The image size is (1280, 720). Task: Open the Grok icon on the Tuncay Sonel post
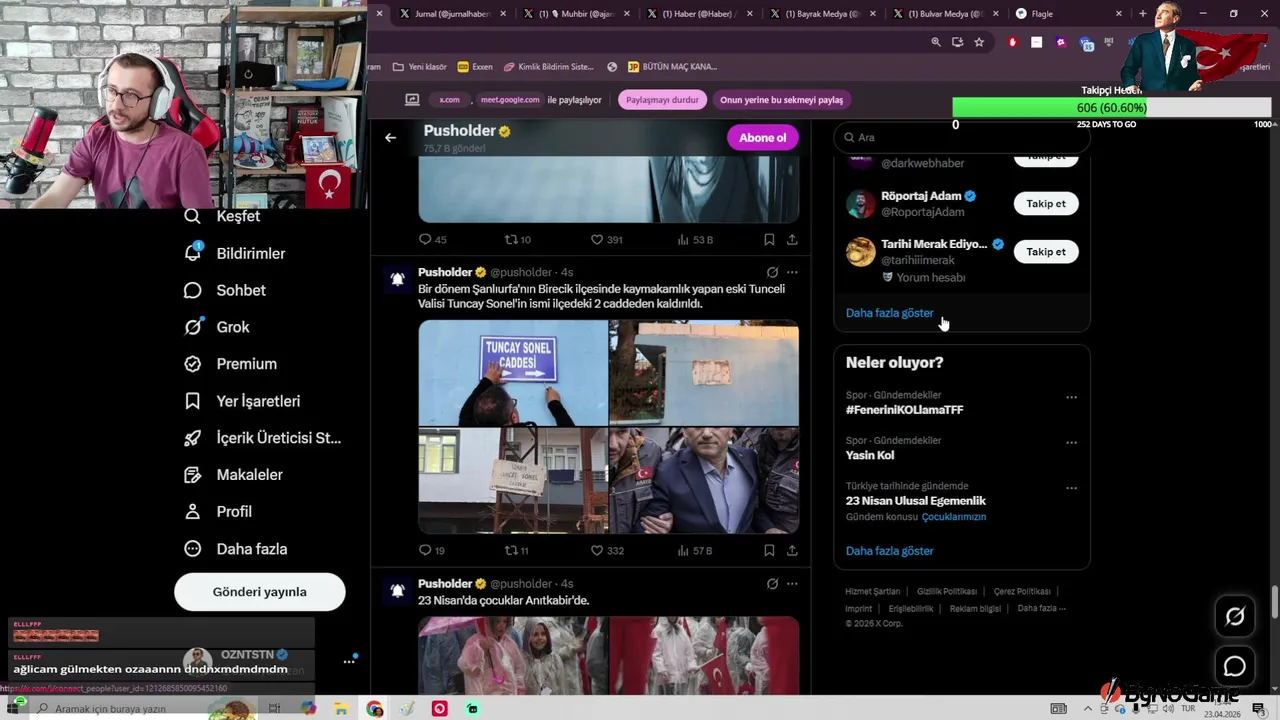coord(772,272)
